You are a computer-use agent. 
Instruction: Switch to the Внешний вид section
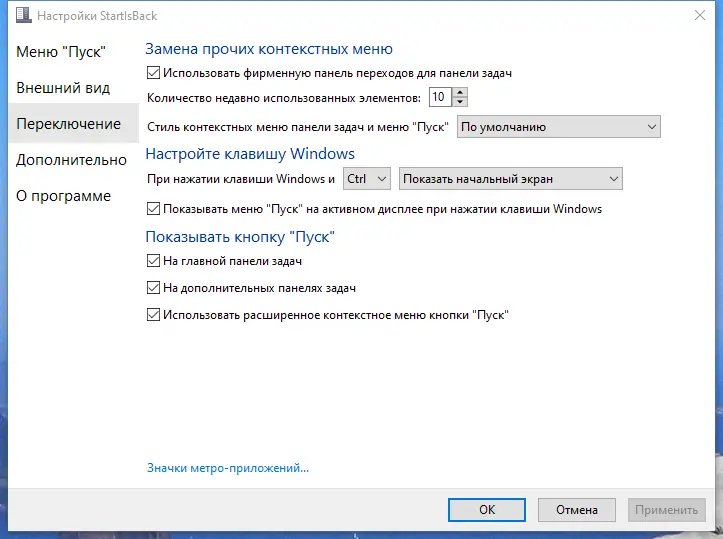click(x=63, y=88)
